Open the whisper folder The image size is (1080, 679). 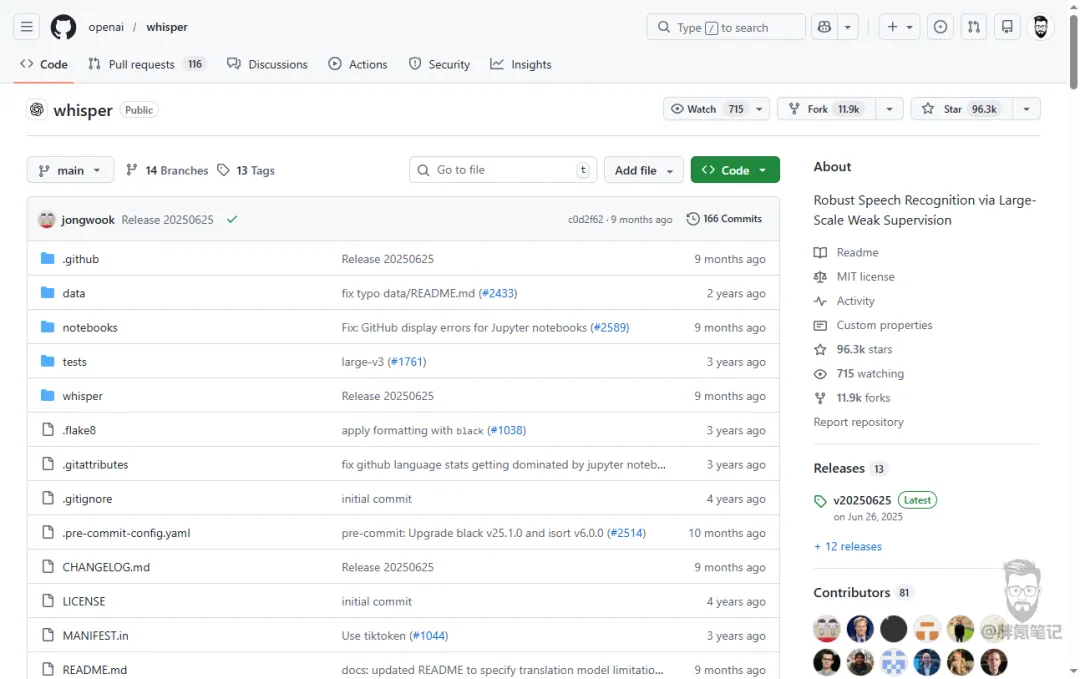pyautogui.click(x=83, y=396)
